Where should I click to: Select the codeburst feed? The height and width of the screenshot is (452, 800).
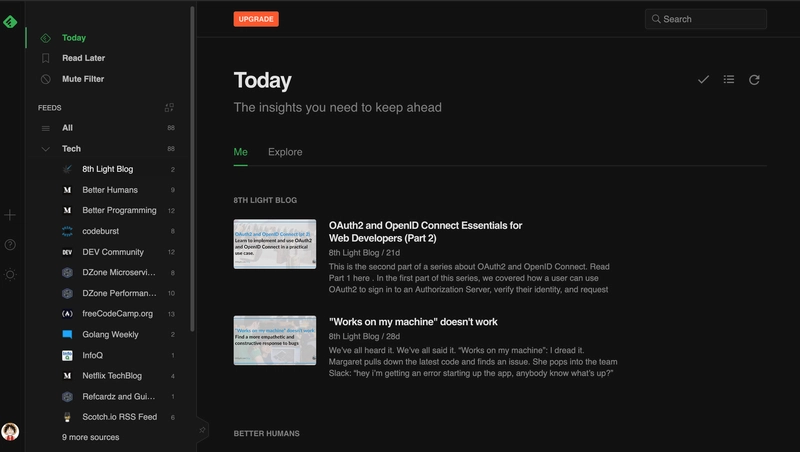point(101,231)
